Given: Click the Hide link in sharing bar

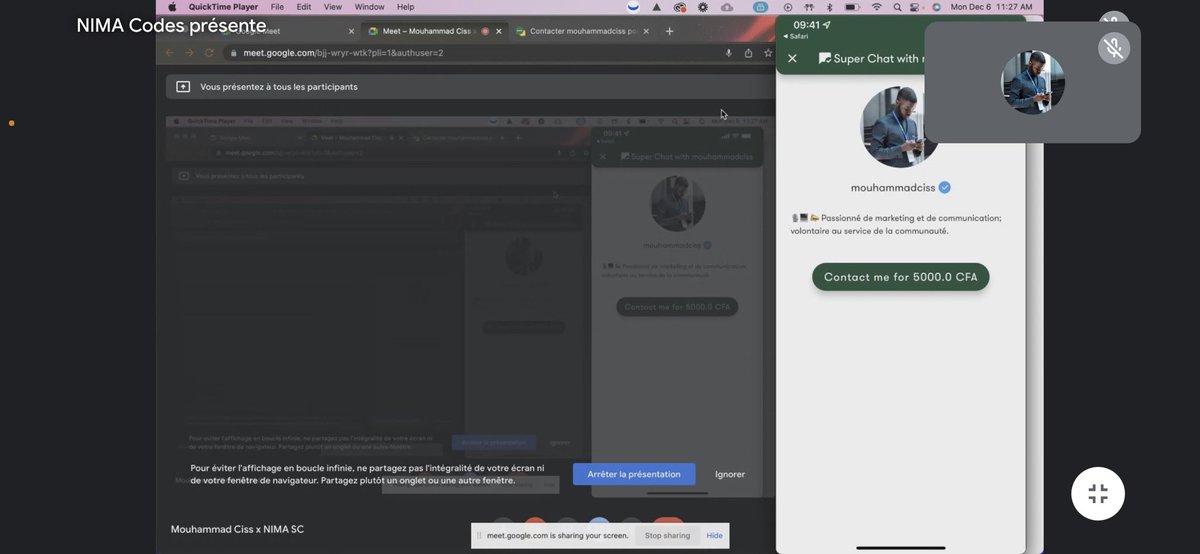Looking at the screenshot, I should click(x=714, y=535).
